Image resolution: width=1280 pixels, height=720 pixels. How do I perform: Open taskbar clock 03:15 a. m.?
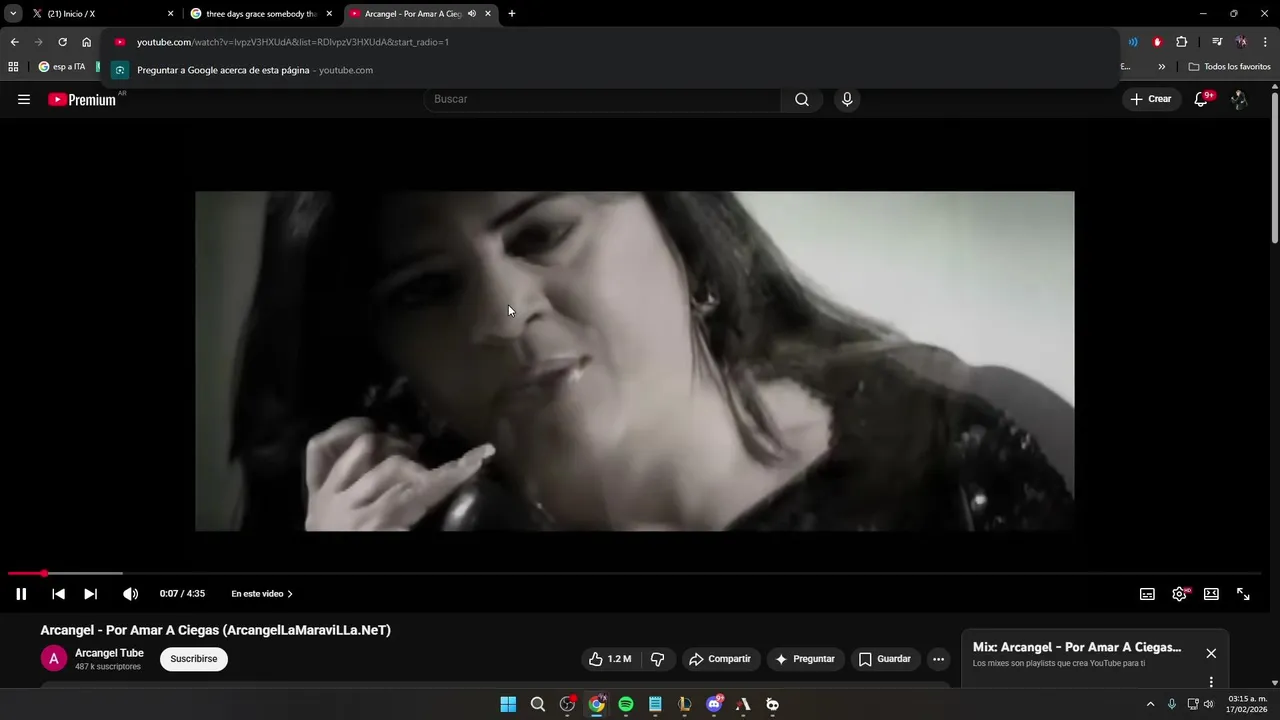pyautogui.click(x=1247, y=704)
